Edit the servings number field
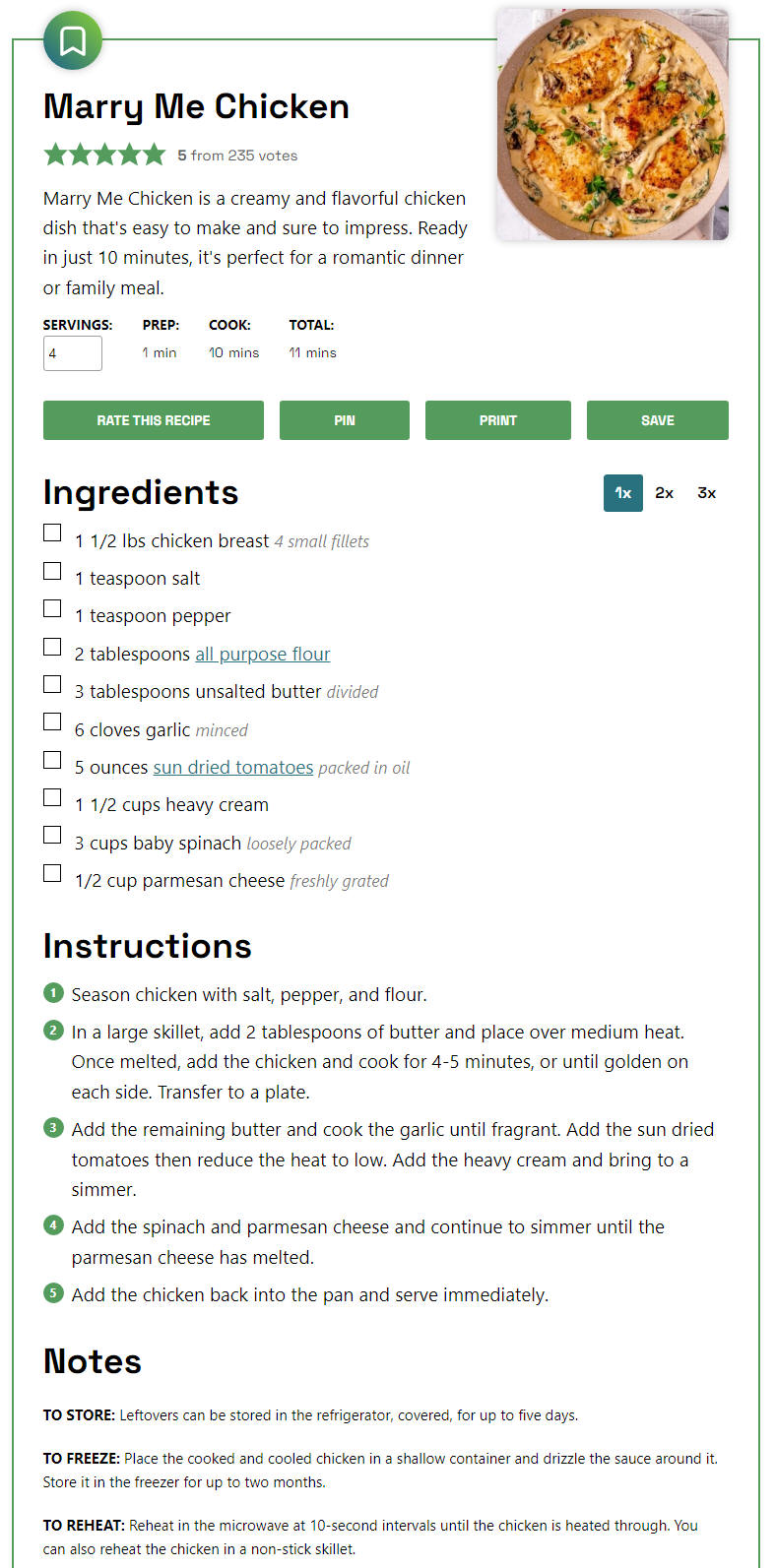776x1568 pixels. (x=73, y=353)
